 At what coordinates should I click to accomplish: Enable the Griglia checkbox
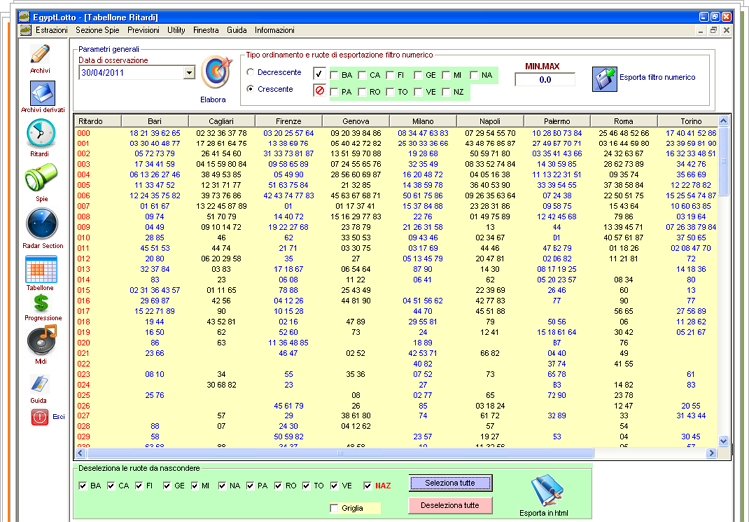pos(334,508)
